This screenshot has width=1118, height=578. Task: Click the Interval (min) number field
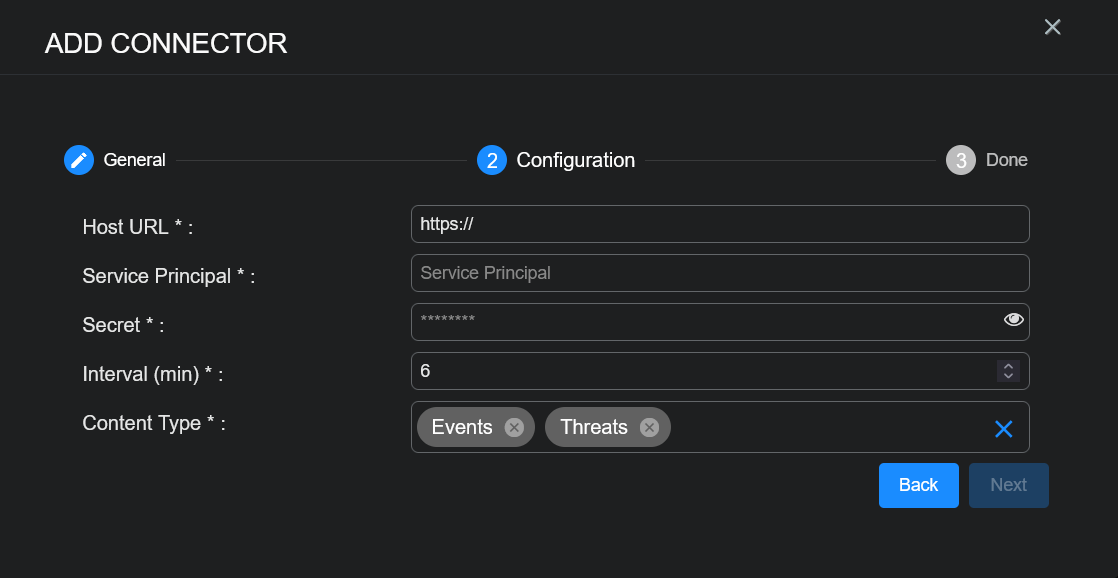click(x=700, y=371)
